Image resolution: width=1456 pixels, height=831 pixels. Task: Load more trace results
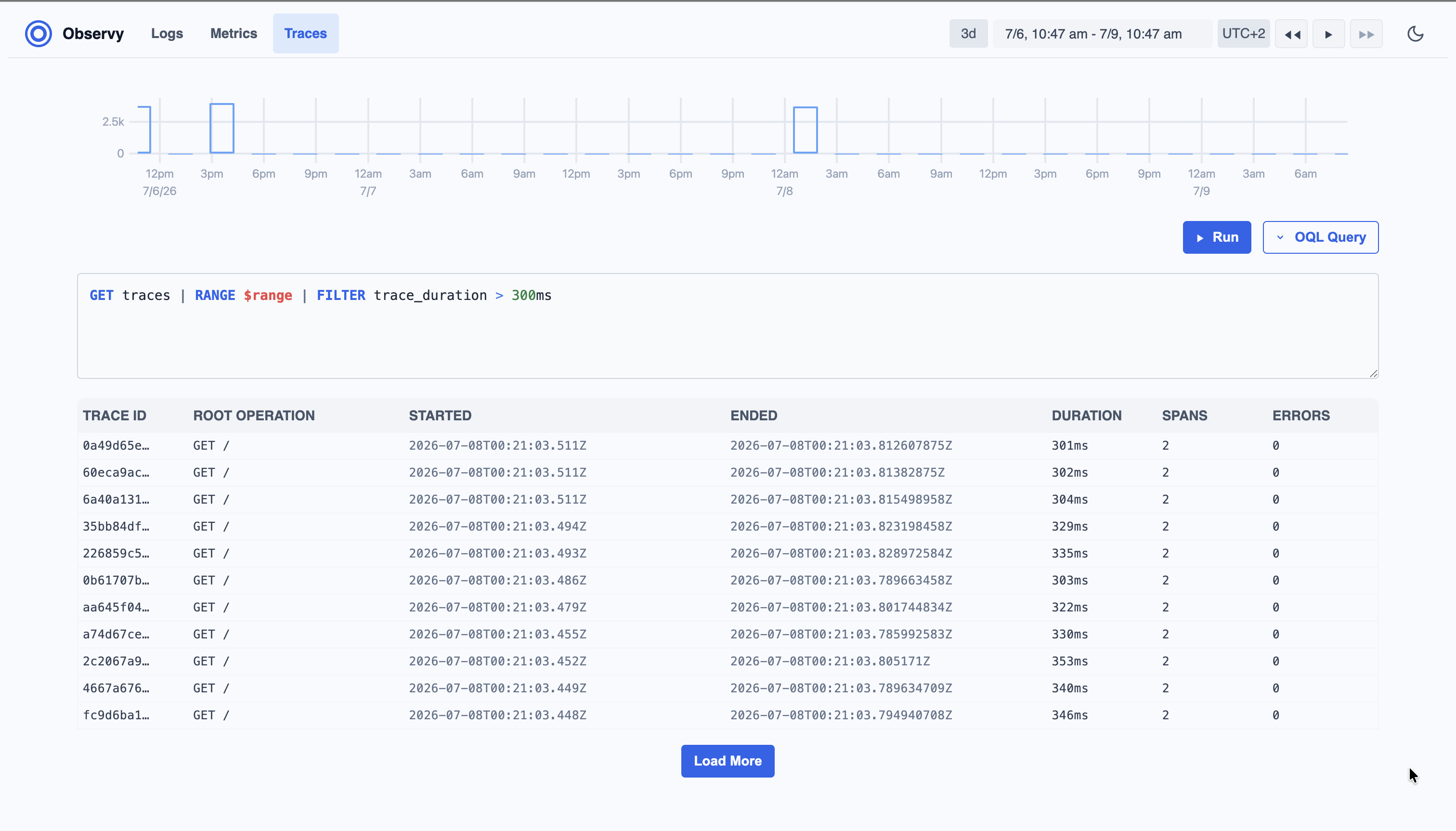[x=728, y=761]
